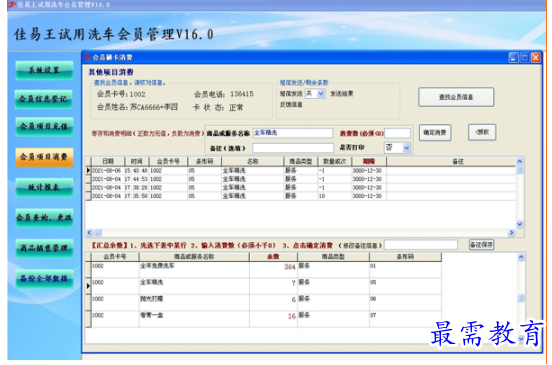Screen dimensions: 552x365
Task: Click the 授权 button
Action: pos(482,132)
